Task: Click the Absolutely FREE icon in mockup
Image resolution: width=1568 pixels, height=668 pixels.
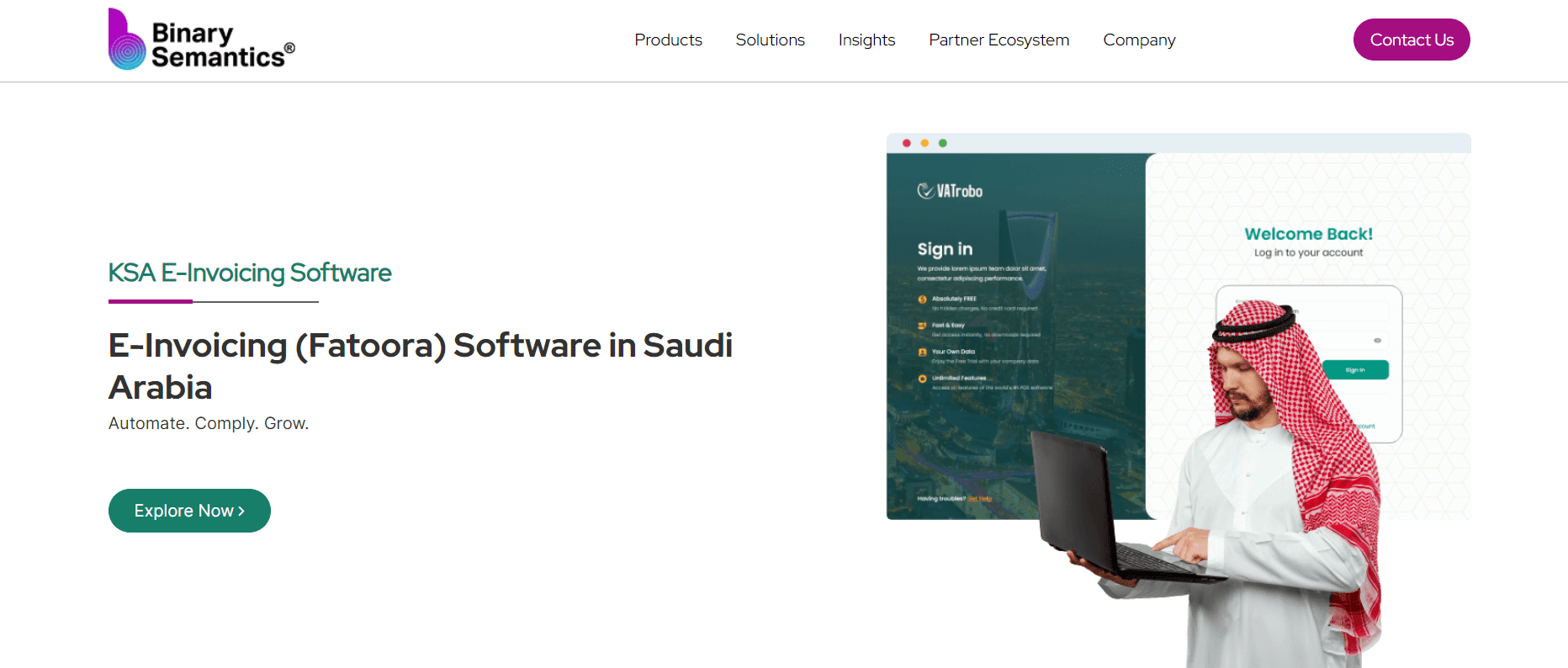Action: pos(922,300)
